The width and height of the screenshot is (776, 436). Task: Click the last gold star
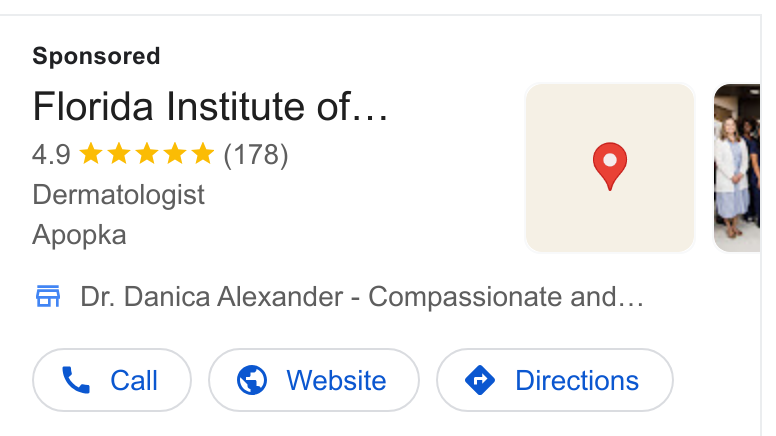tap(203, 153)
